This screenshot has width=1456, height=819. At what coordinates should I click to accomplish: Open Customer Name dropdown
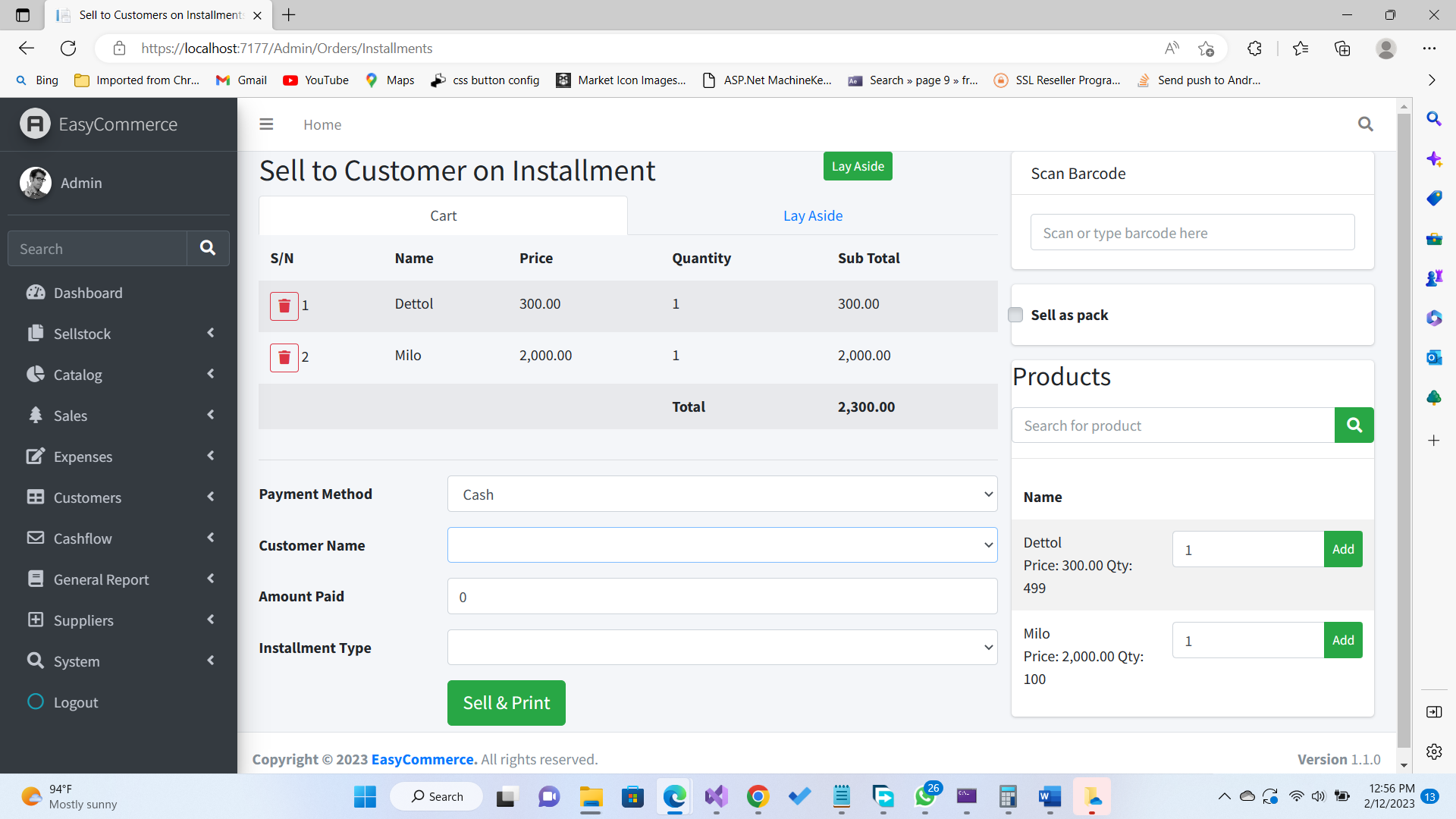(722, 545)
